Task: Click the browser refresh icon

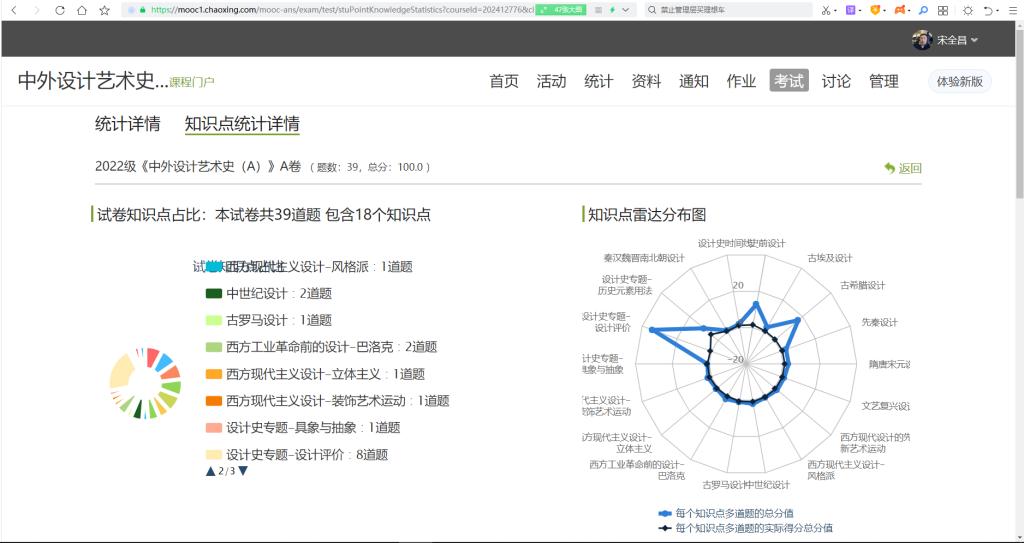Action: 59,10
